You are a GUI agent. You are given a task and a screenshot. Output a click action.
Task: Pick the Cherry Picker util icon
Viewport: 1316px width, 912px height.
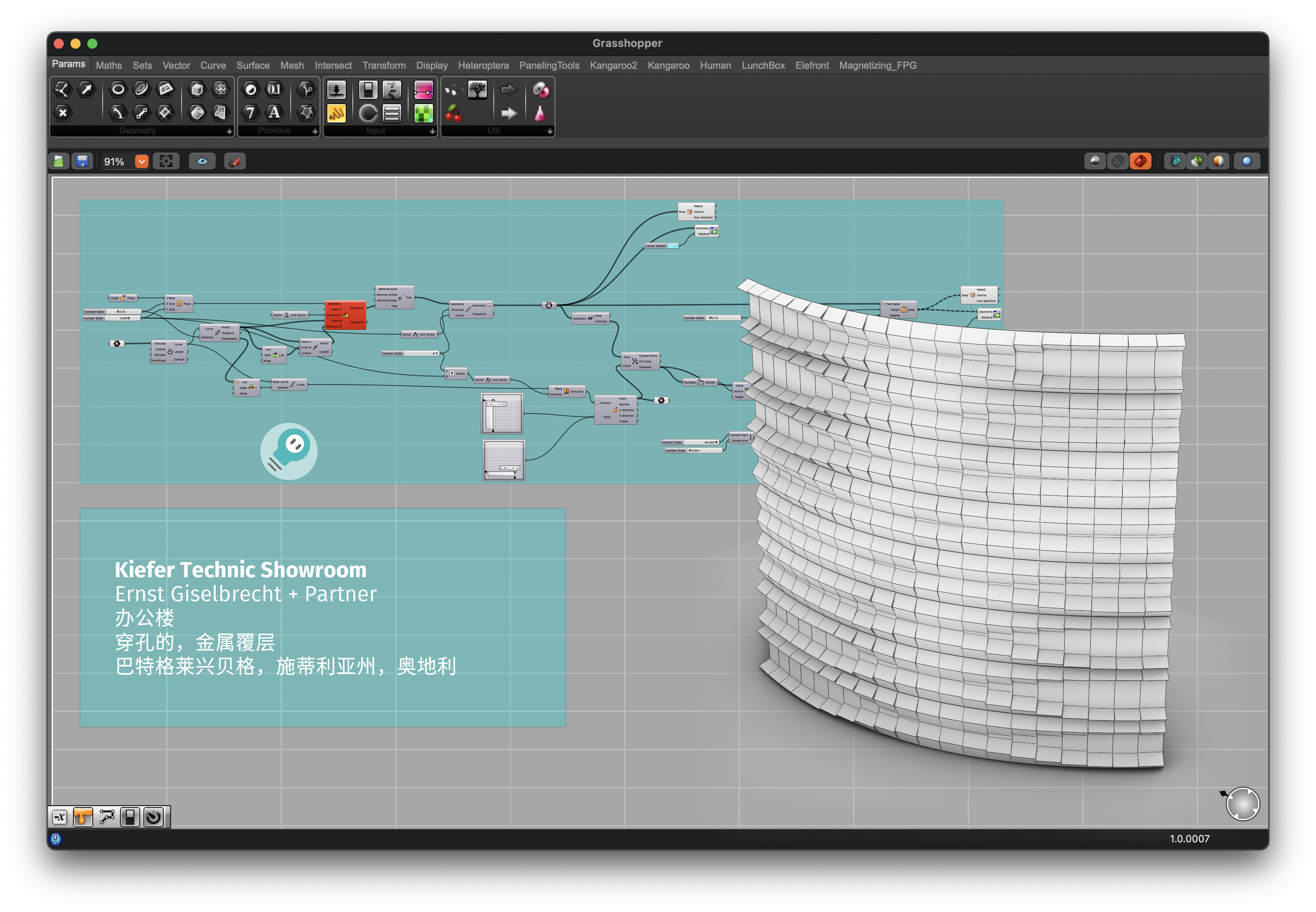[x=453, y=113]
